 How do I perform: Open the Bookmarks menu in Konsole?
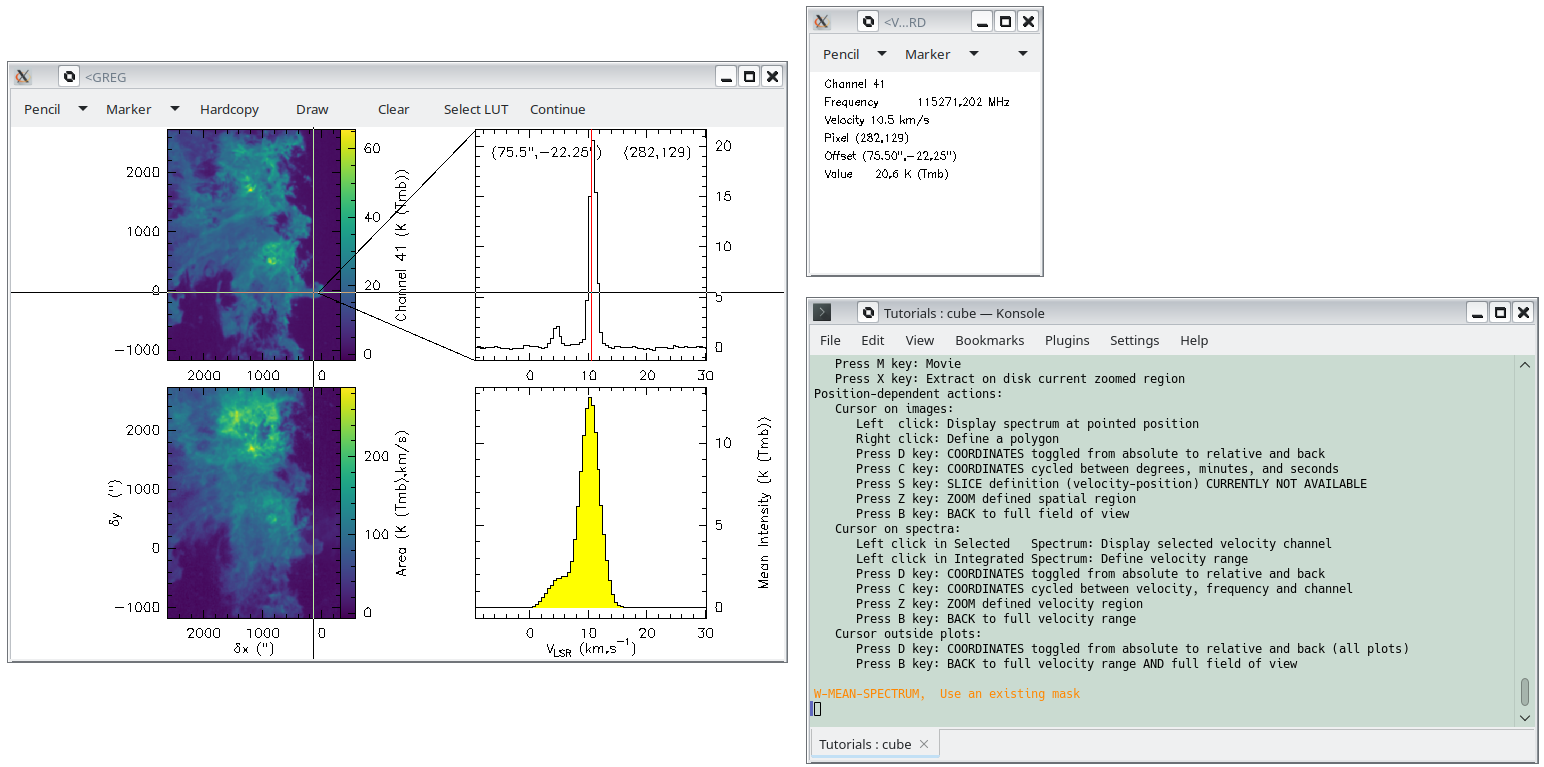click(989, 340)
